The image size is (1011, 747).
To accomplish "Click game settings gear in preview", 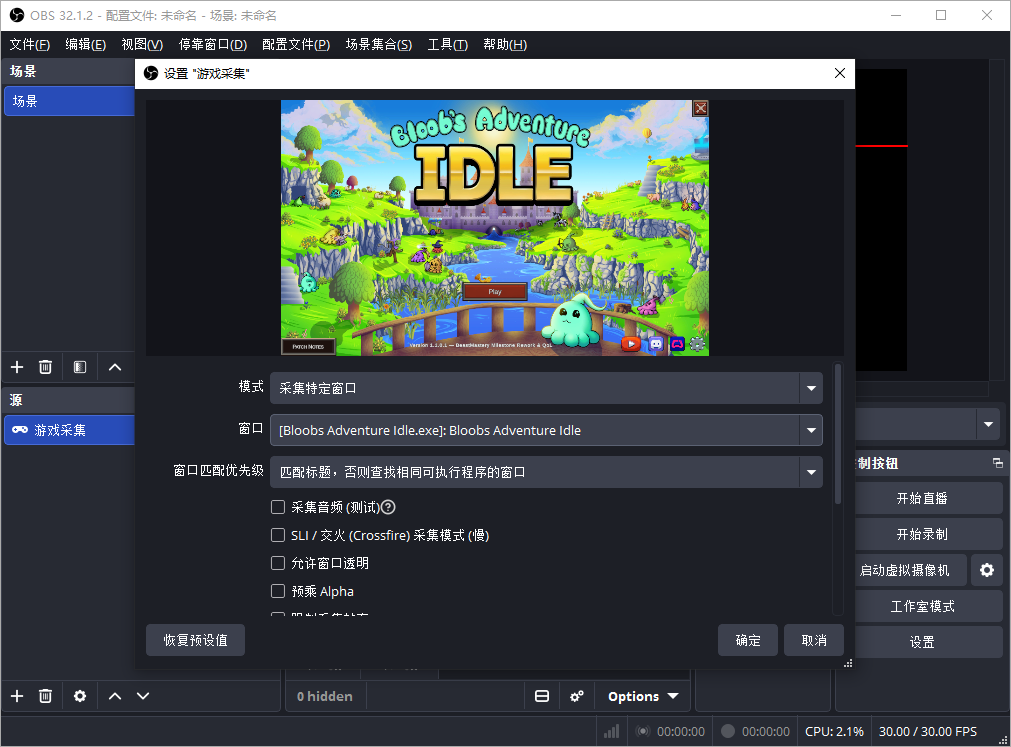I will pyautogui.click(x=698, y=344).
